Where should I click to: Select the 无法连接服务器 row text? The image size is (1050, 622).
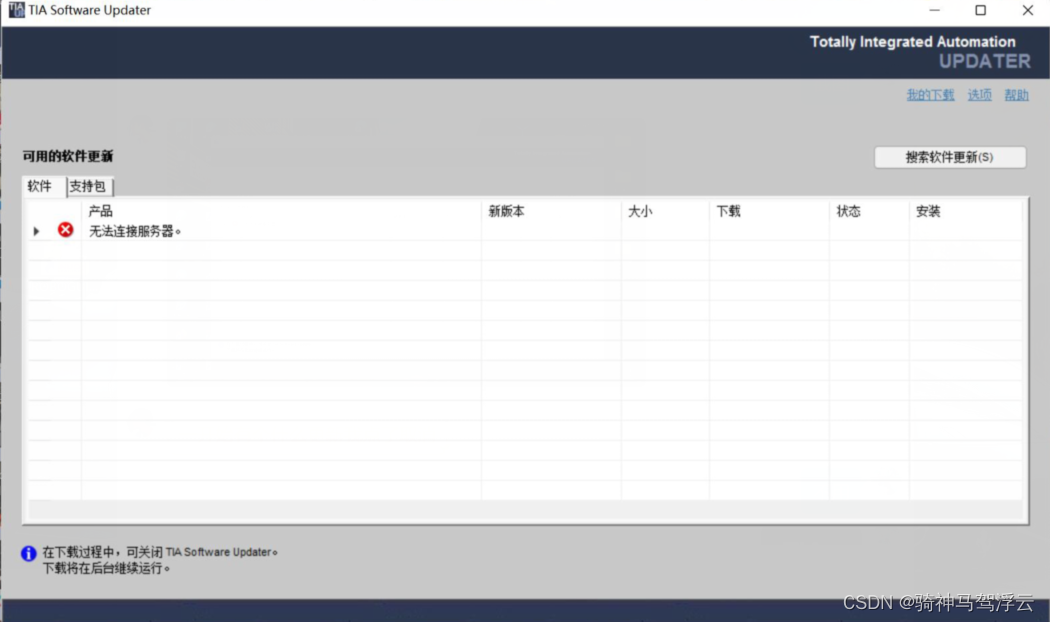point(135,231)
